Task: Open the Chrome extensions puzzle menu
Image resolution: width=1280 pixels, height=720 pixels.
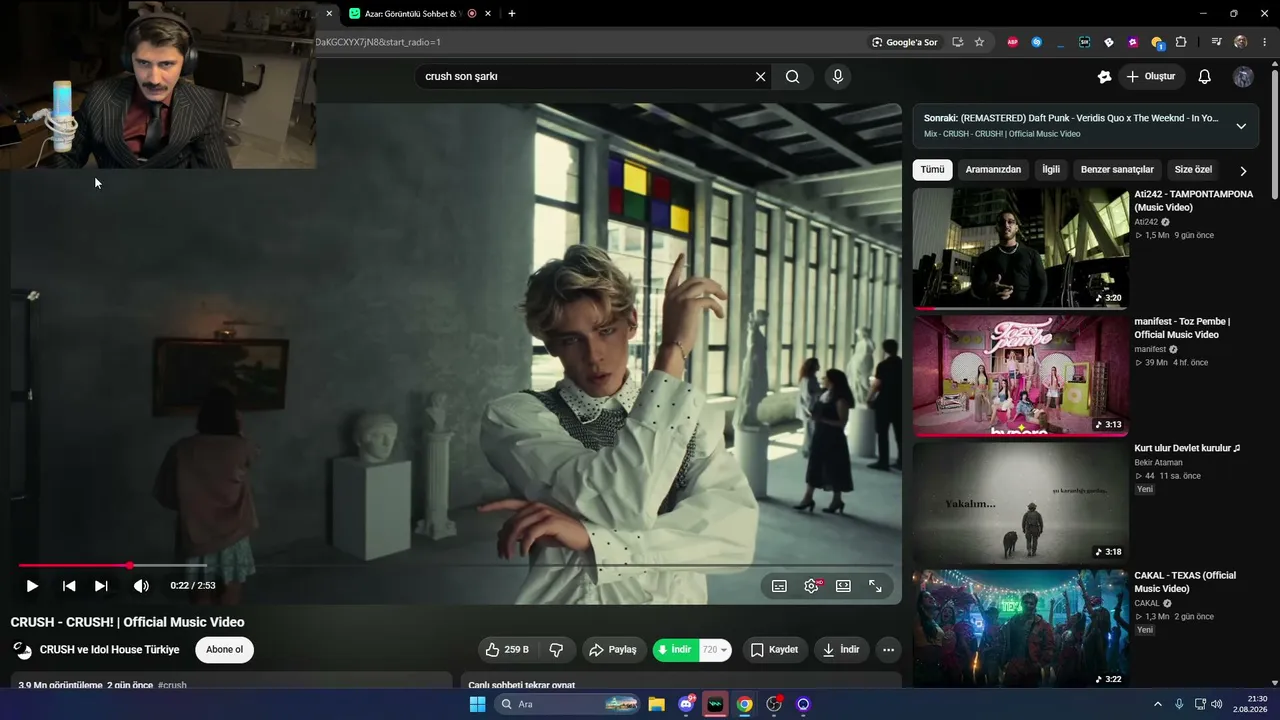Action: (x=1181, y=42)
